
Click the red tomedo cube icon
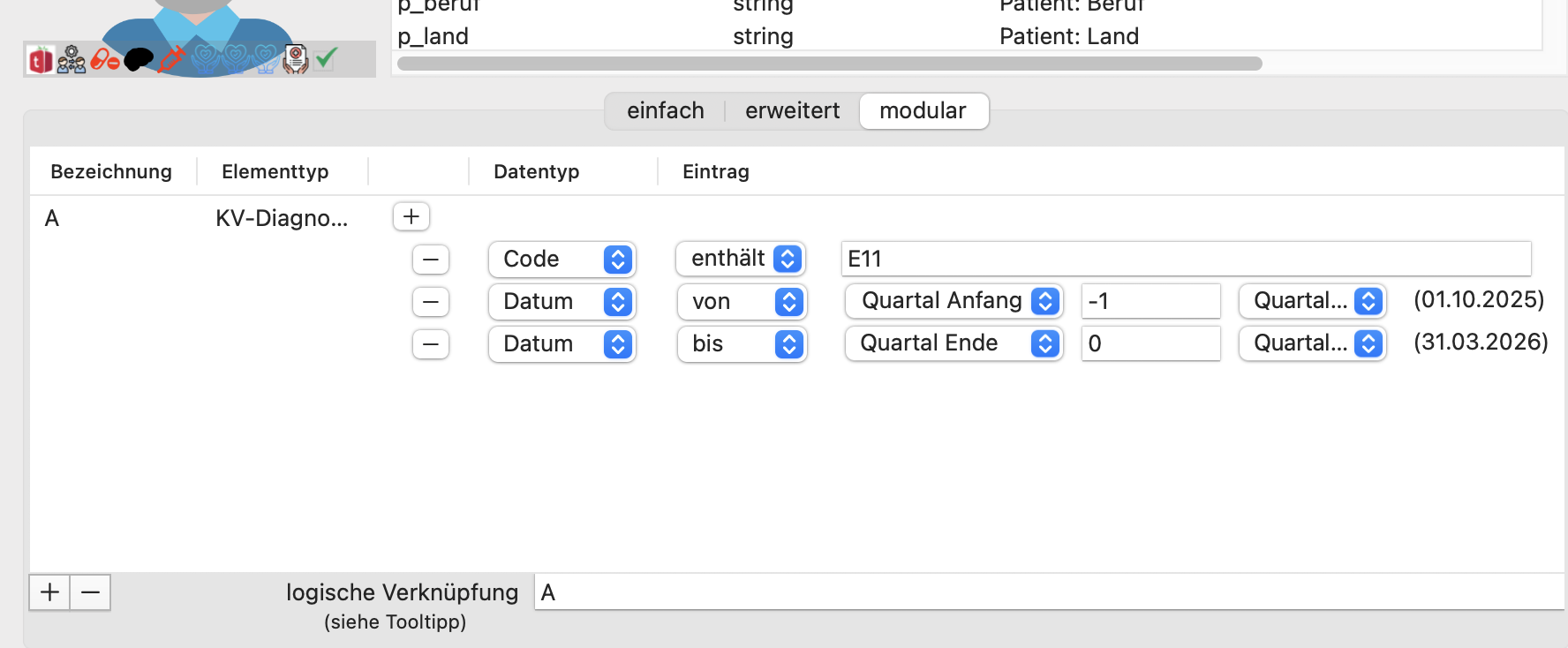point(40,60)
